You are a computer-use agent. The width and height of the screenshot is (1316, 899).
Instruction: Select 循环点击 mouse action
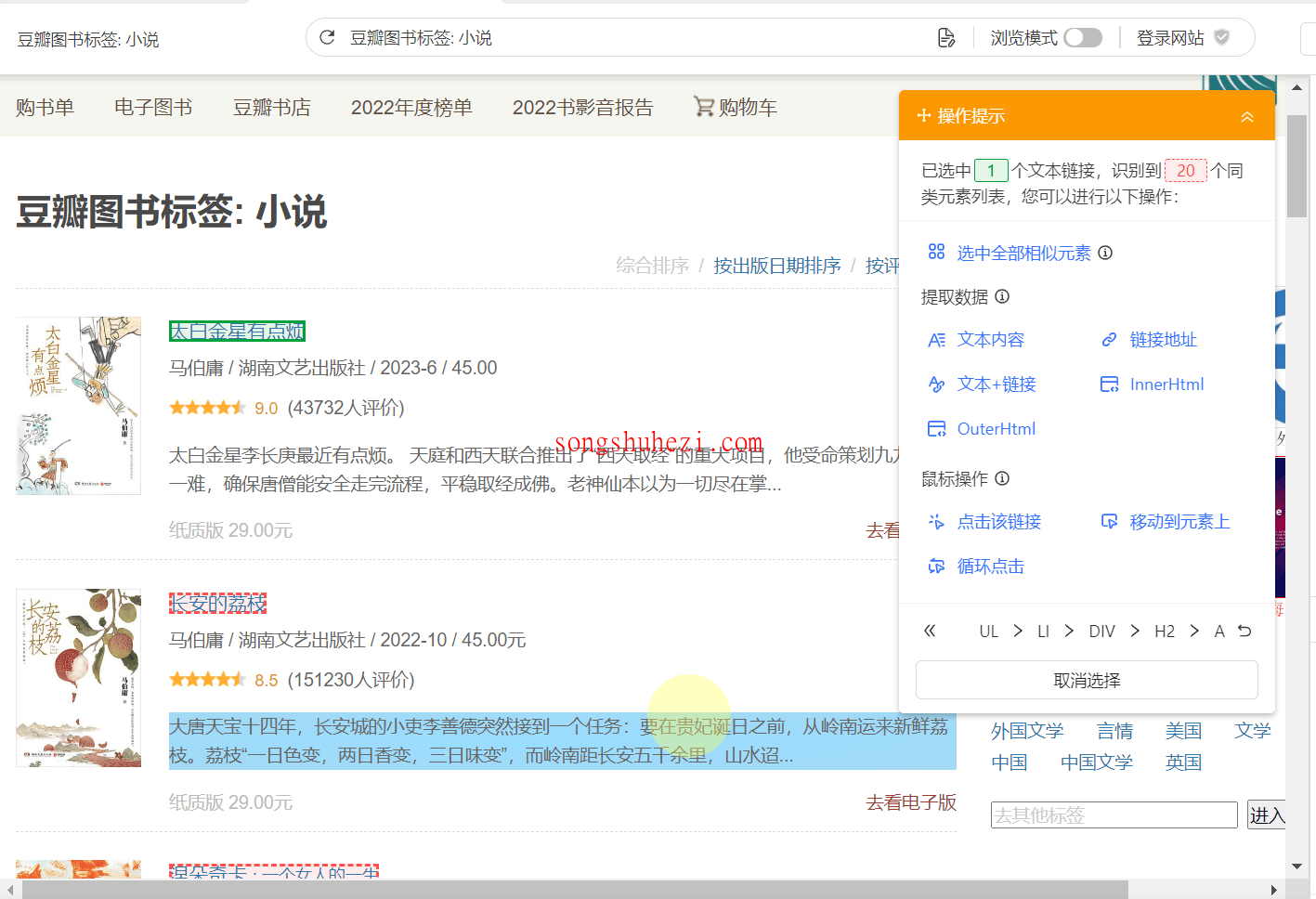point(990,567)
